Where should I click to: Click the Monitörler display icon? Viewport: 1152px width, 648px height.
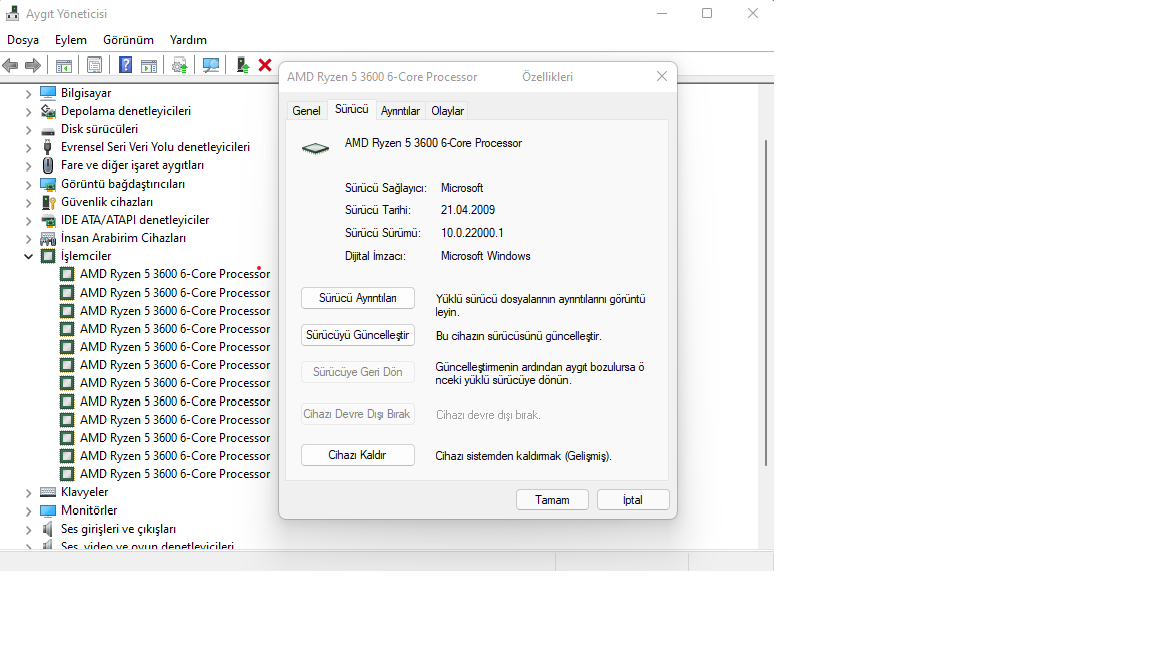click(48, 511)
